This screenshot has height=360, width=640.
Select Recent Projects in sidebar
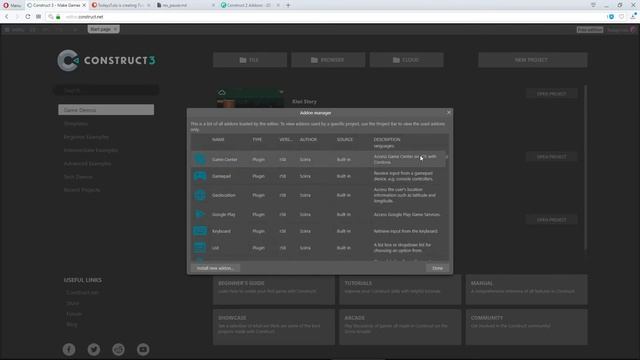coord(82,190)
